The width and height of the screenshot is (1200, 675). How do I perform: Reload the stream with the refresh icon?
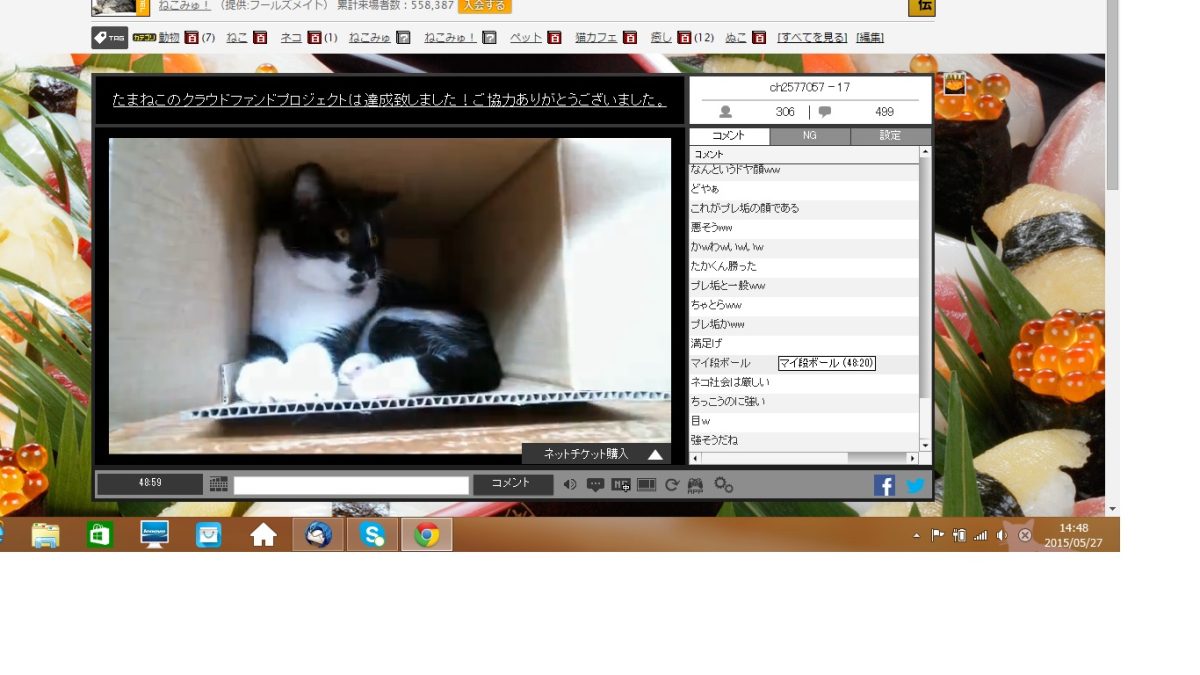672,485
